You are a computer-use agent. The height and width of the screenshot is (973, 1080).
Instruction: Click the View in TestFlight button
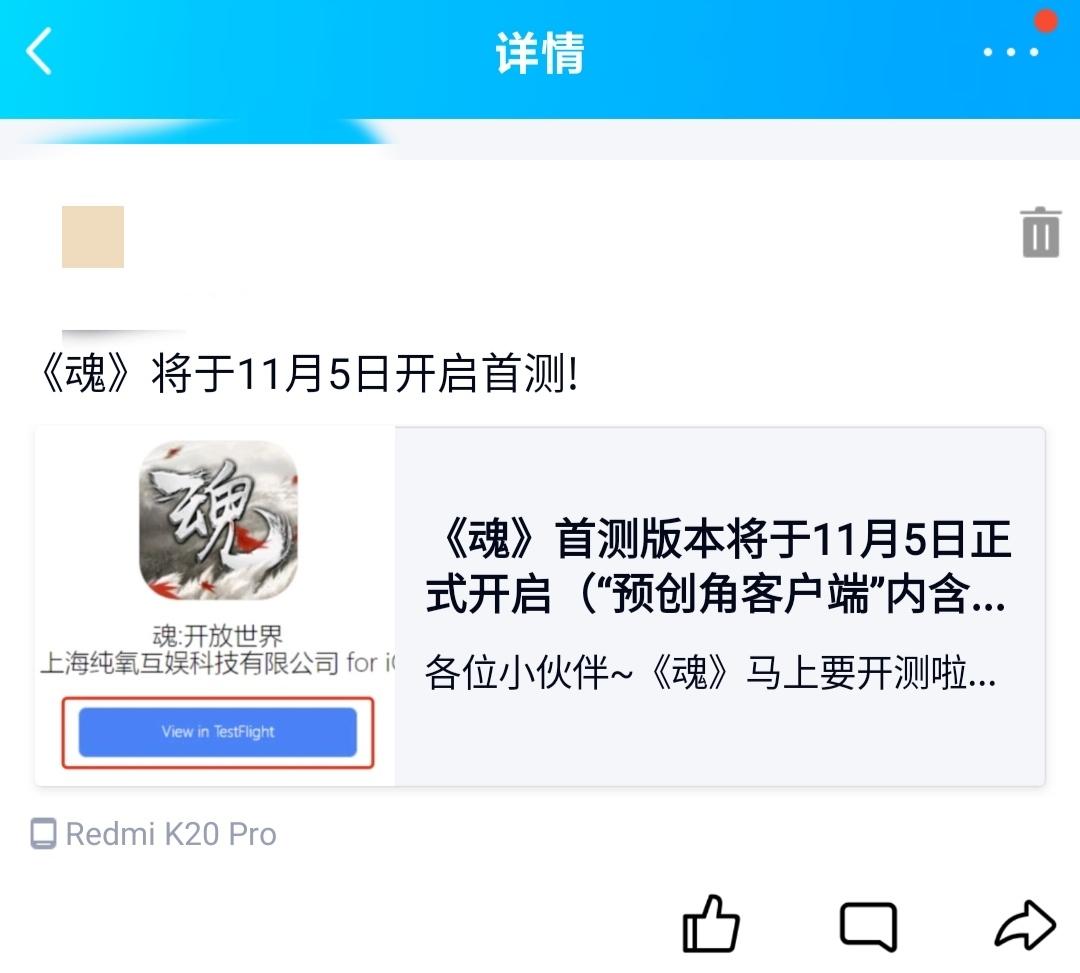[x=218, y=732]
